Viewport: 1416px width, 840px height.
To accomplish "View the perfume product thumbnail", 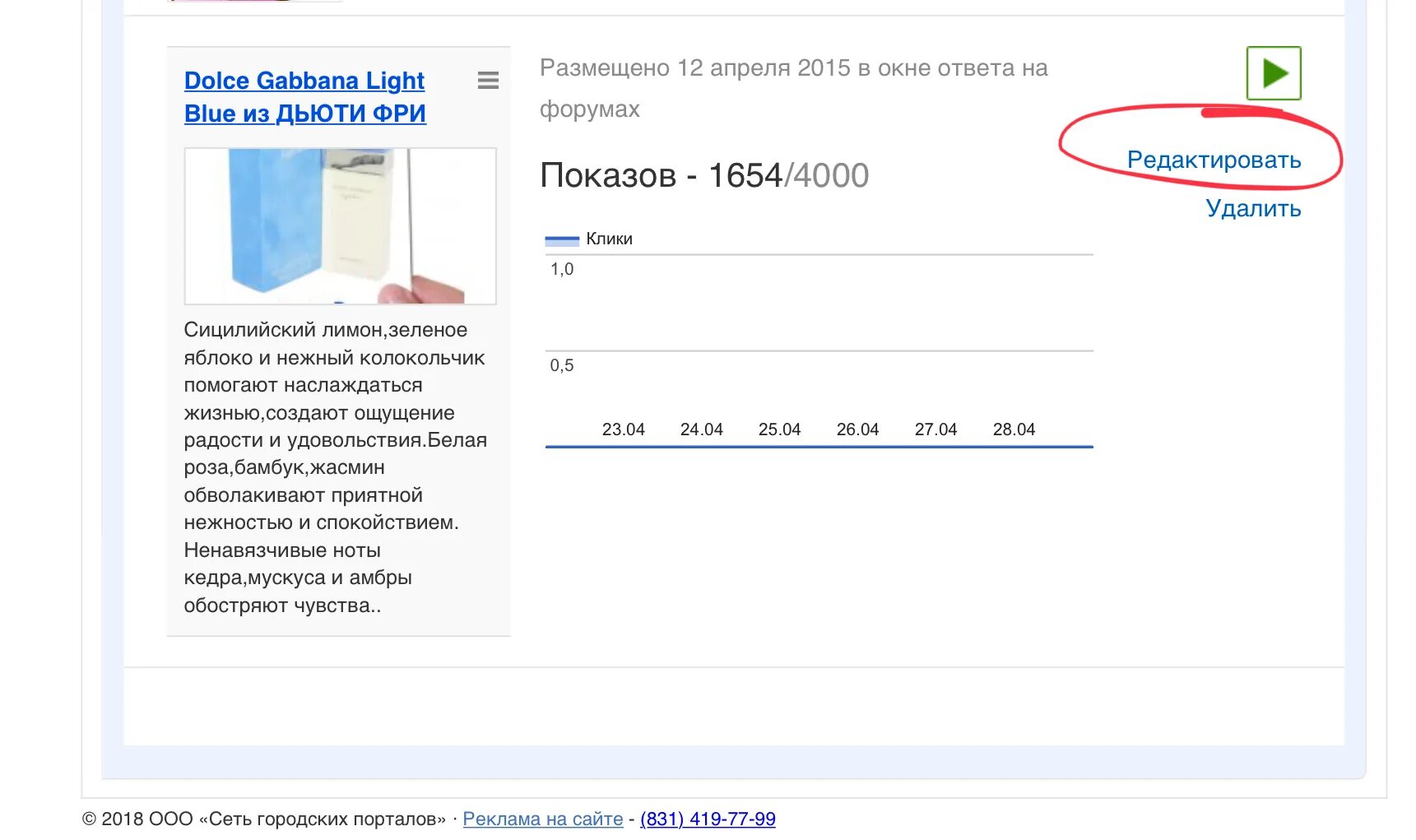I will pos(341,226).
